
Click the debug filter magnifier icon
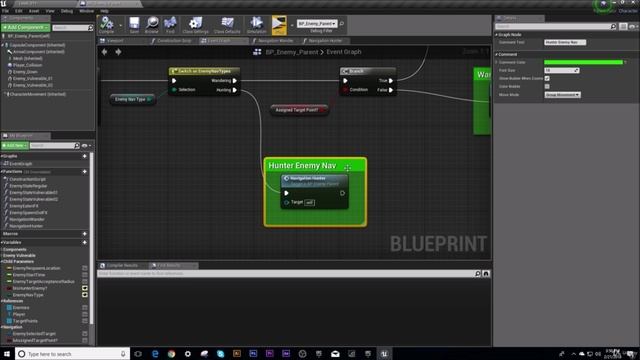(x=342, y=24)
